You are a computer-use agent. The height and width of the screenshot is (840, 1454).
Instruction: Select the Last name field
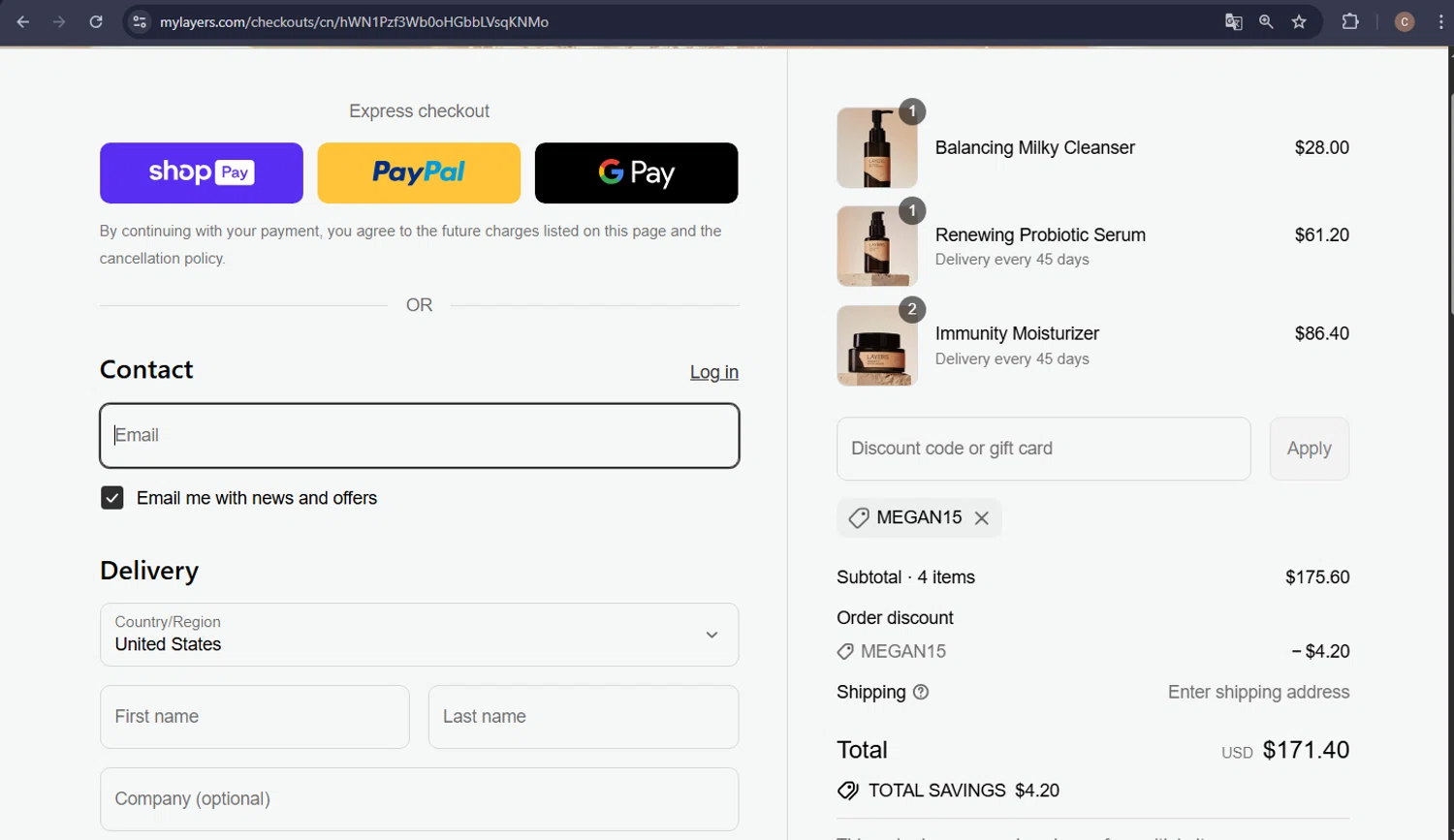584,717
